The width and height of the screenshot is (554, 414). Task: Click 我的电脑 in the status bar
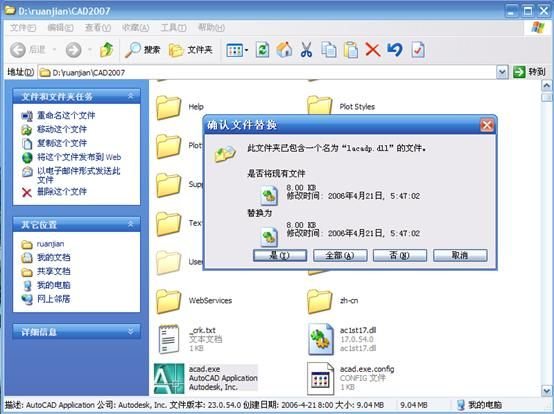click(479, 405)
